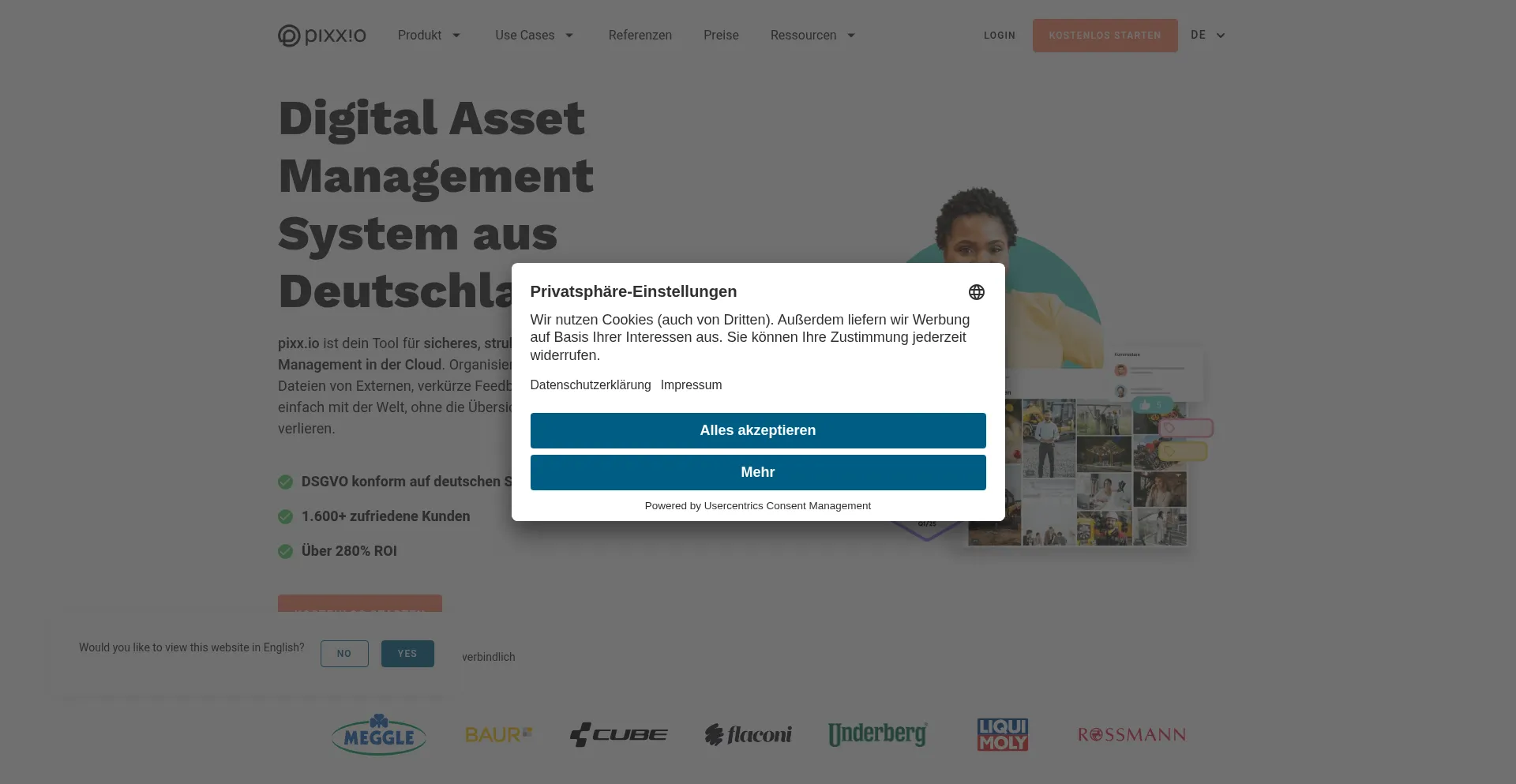This screenshot has width=1516, height=784.
Task: Click the MEGGLE customer logo
Action: [379, 734]
